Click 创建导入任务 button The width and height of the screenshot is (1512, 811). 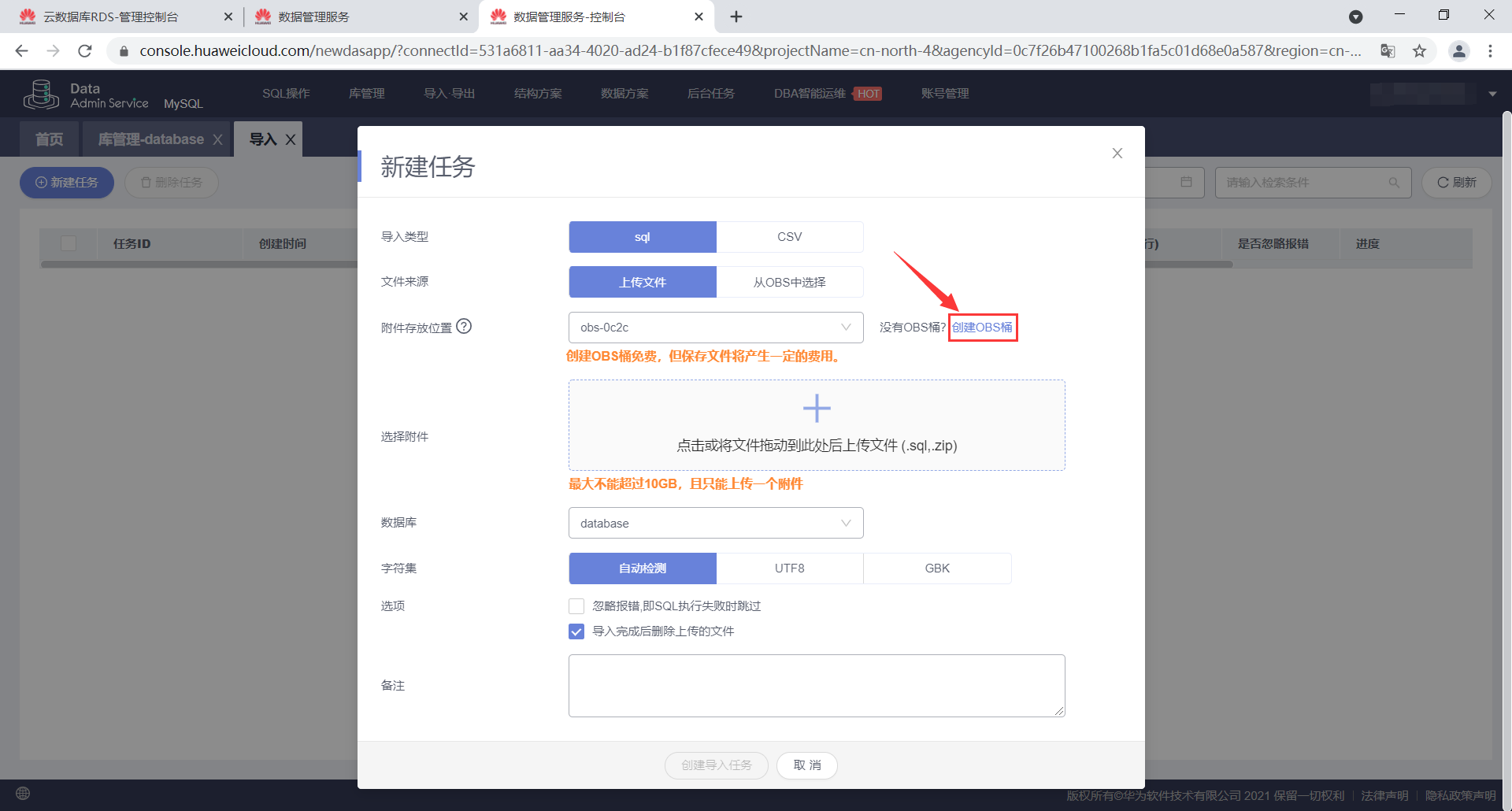(x=717, y=765)
